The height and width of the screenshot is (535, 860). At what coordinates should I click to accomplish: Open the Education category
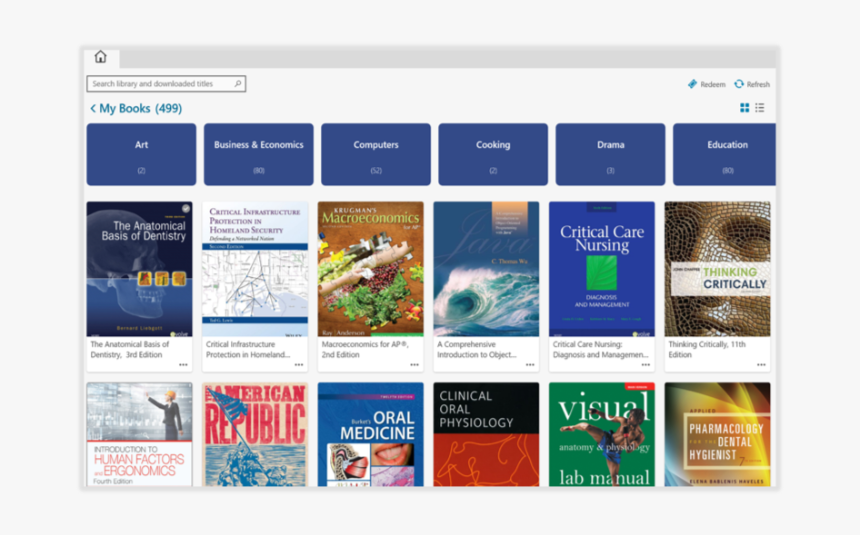coord(726,154)
